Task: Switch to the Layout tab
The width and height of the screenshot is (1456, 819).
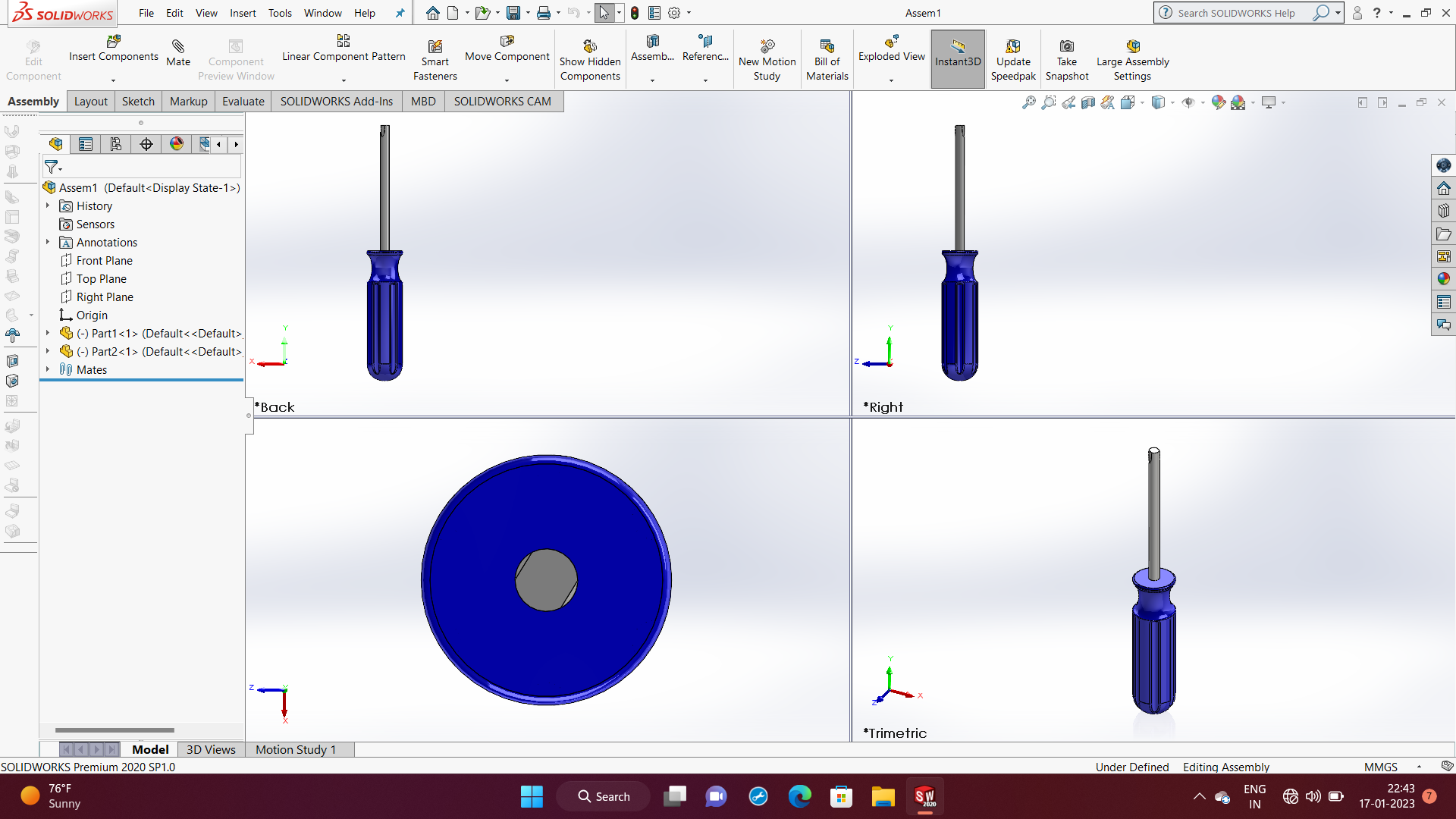Action: pos(91,102)
